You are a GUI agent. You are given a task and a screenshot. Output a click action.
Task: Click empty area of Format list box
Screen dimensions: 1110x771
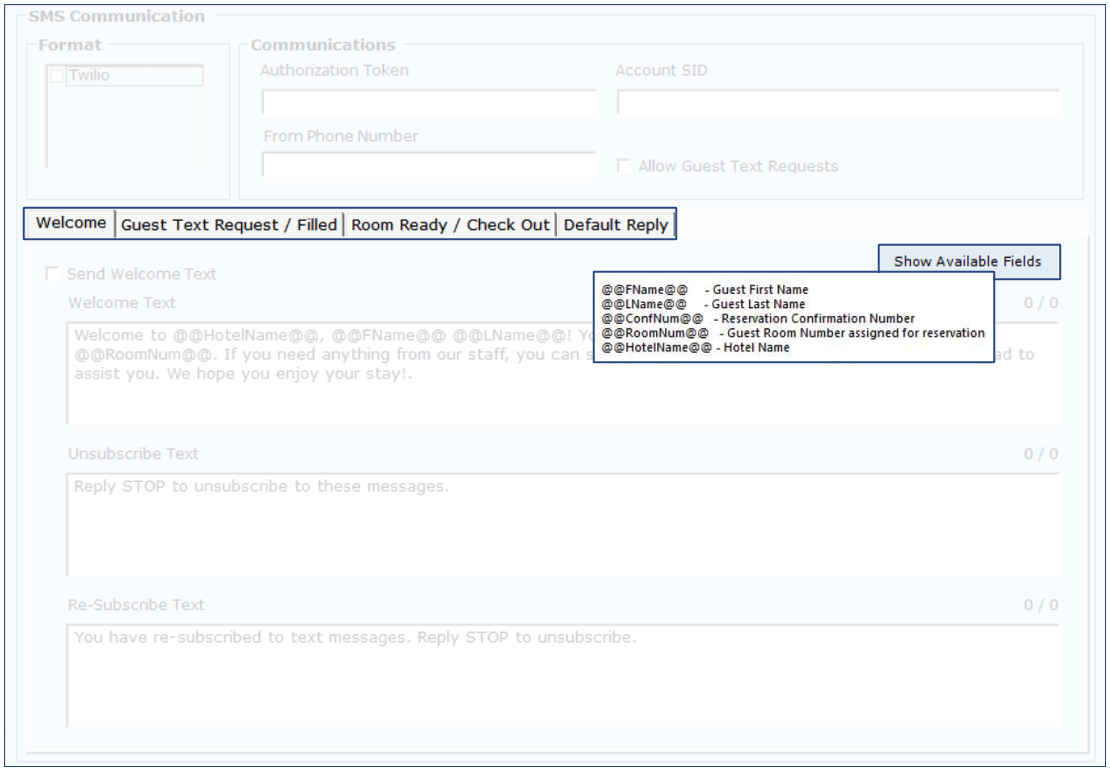pyautogui.click(x=124, y=130)
